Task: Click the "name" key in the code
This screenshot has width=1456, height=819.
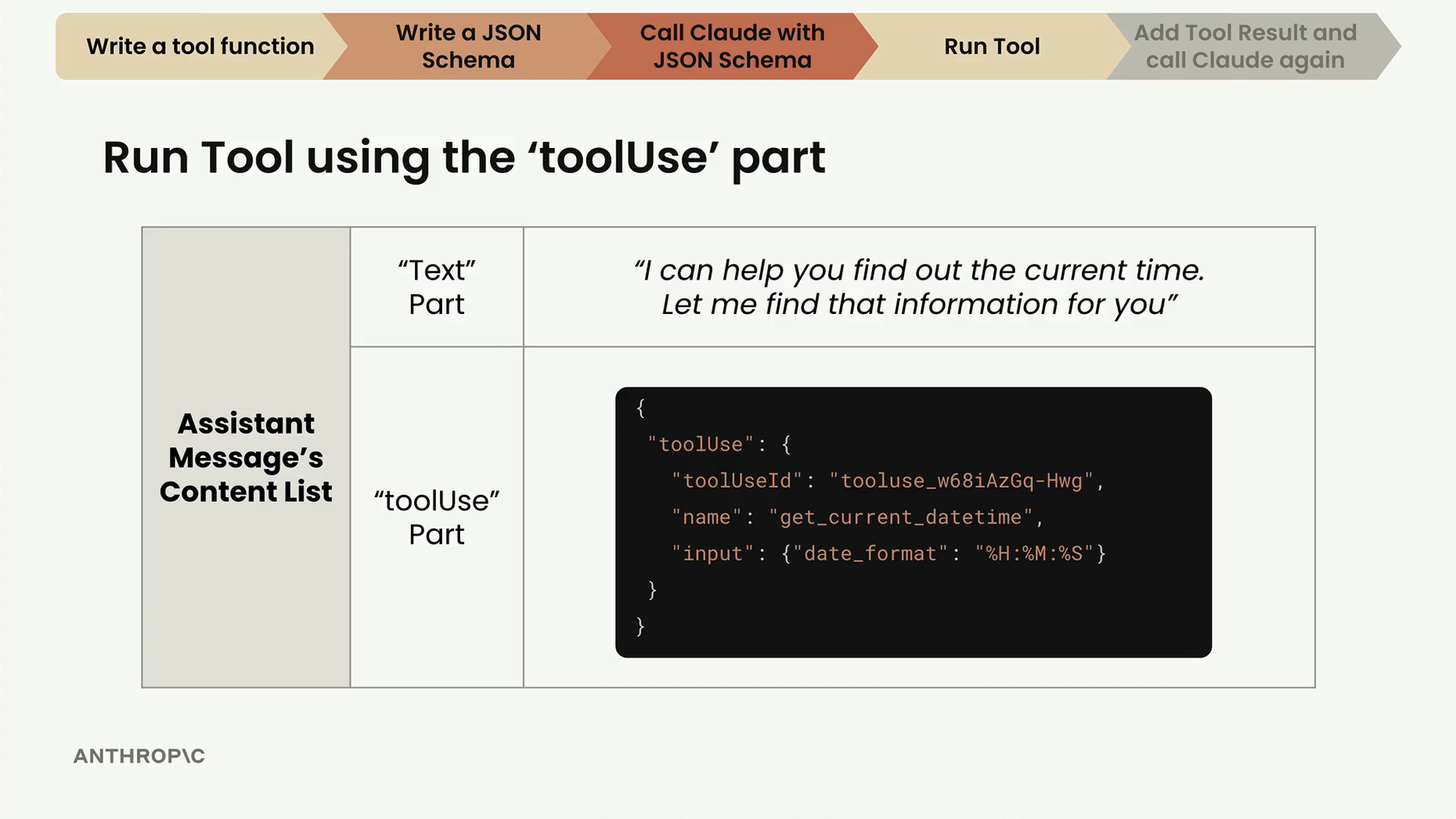Action: pyautogui.click(x=706, y=517)
